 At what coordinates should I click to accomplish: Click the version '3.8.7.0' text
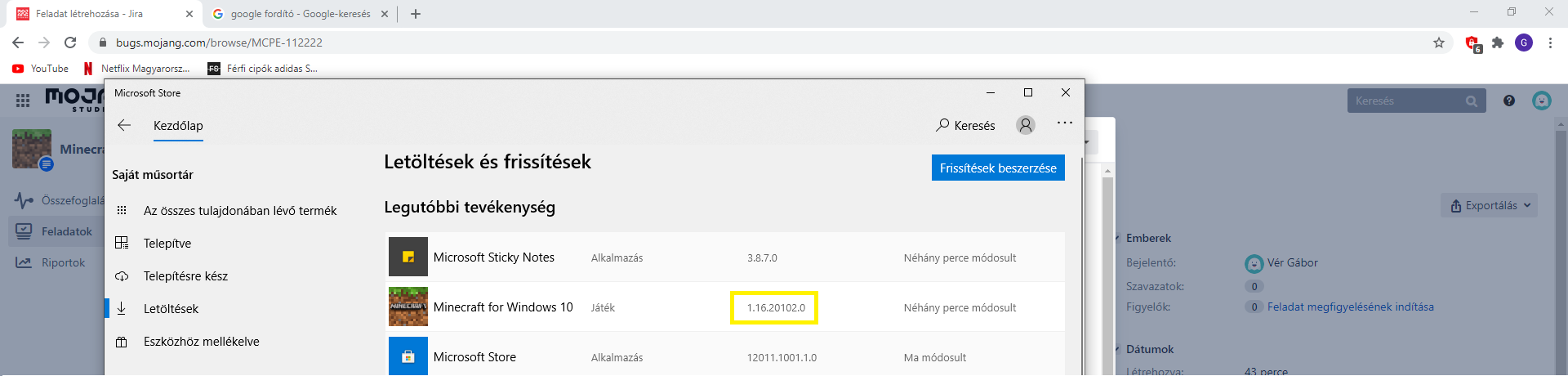click(762, 258)
